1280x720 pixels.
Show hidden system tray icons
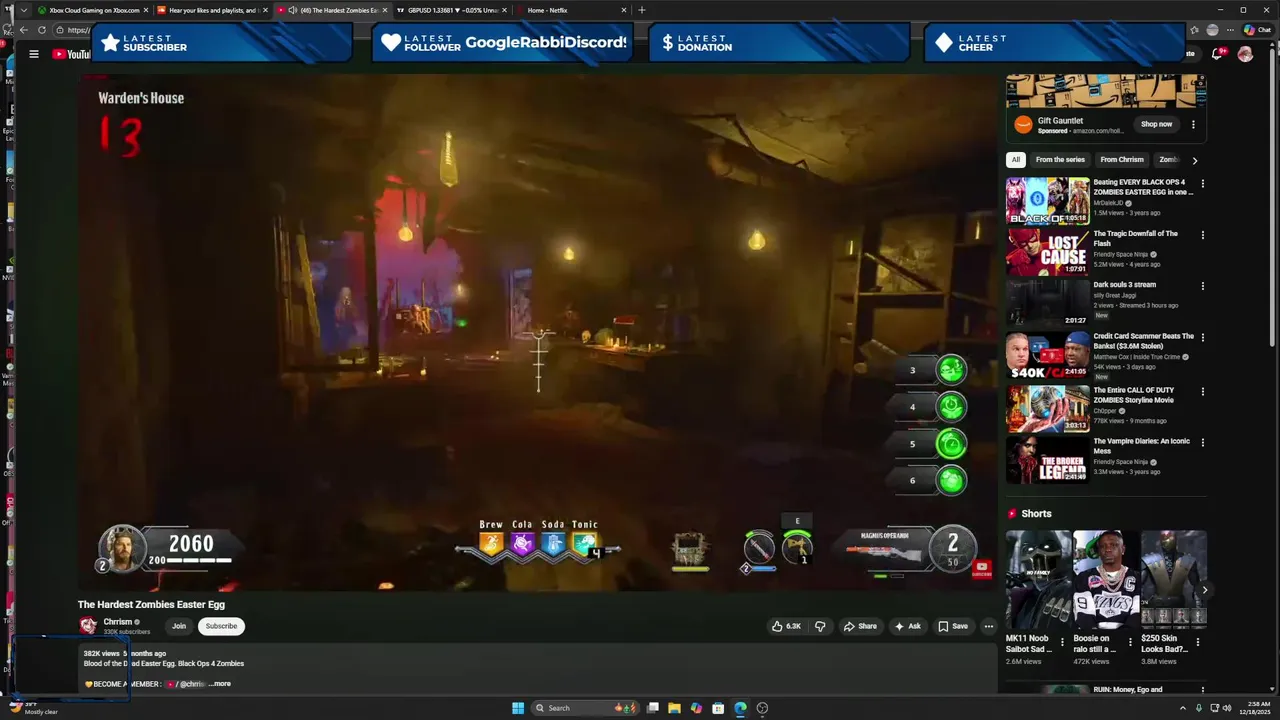click(1181, 708)
